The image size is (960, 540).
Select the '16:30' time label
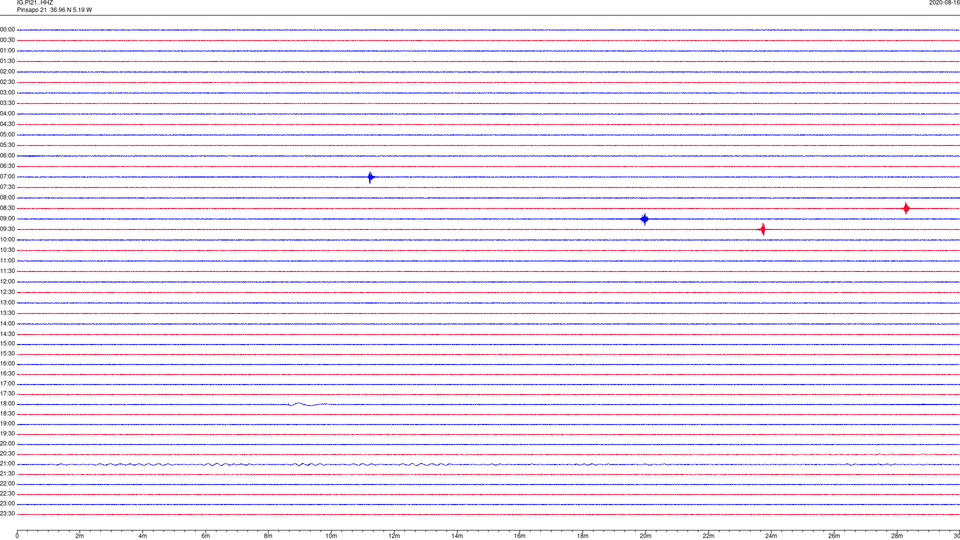click(7, 373)
